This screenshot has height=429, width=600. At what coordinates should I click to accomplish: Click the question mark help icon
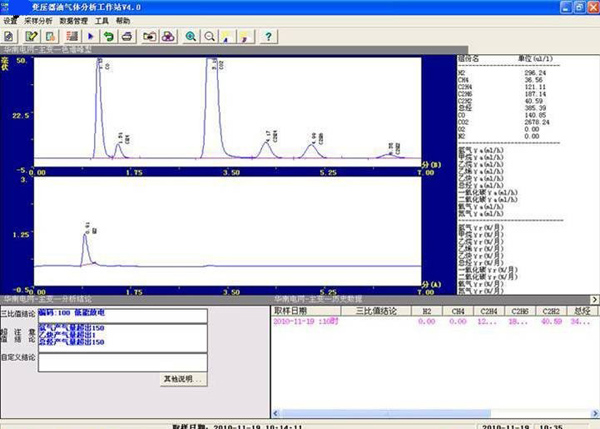pos(267,36)
